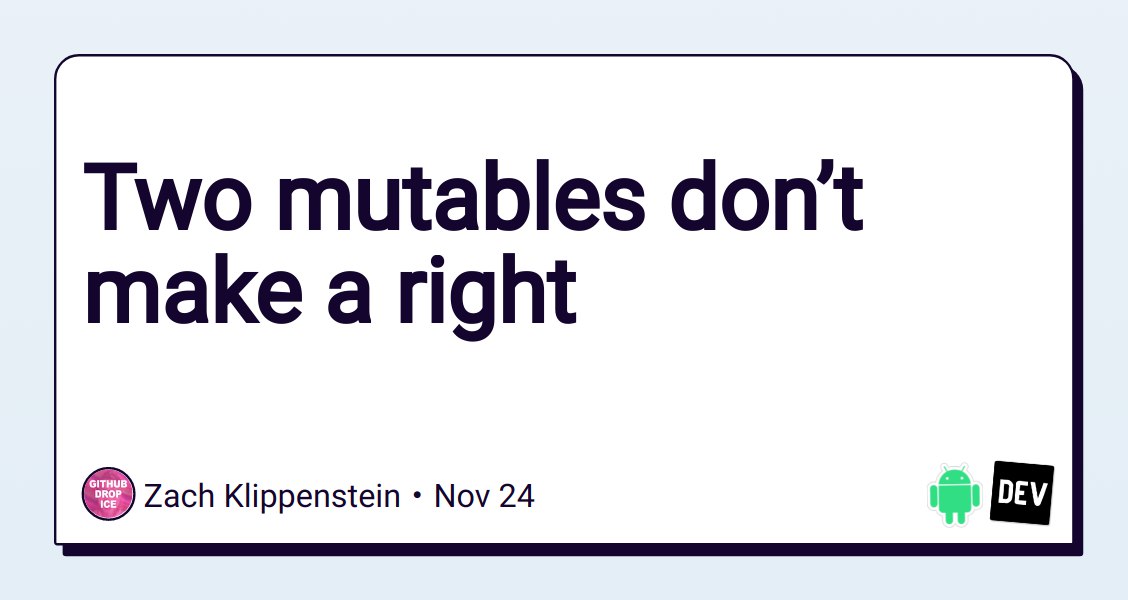Image resolution: width=1128 pixels, height=600 pixels.
Task: Click the green Android robot icon
Action: coord(952,494)
